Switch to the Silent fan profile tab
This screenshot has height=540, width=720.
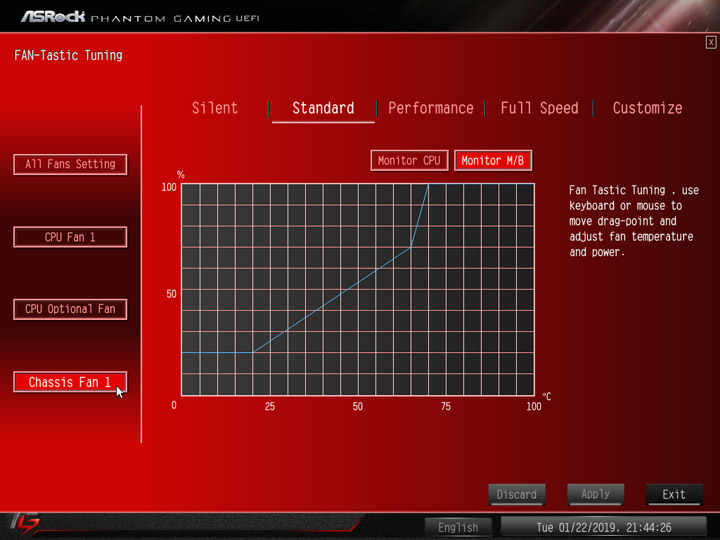click(x=214, y=108)
